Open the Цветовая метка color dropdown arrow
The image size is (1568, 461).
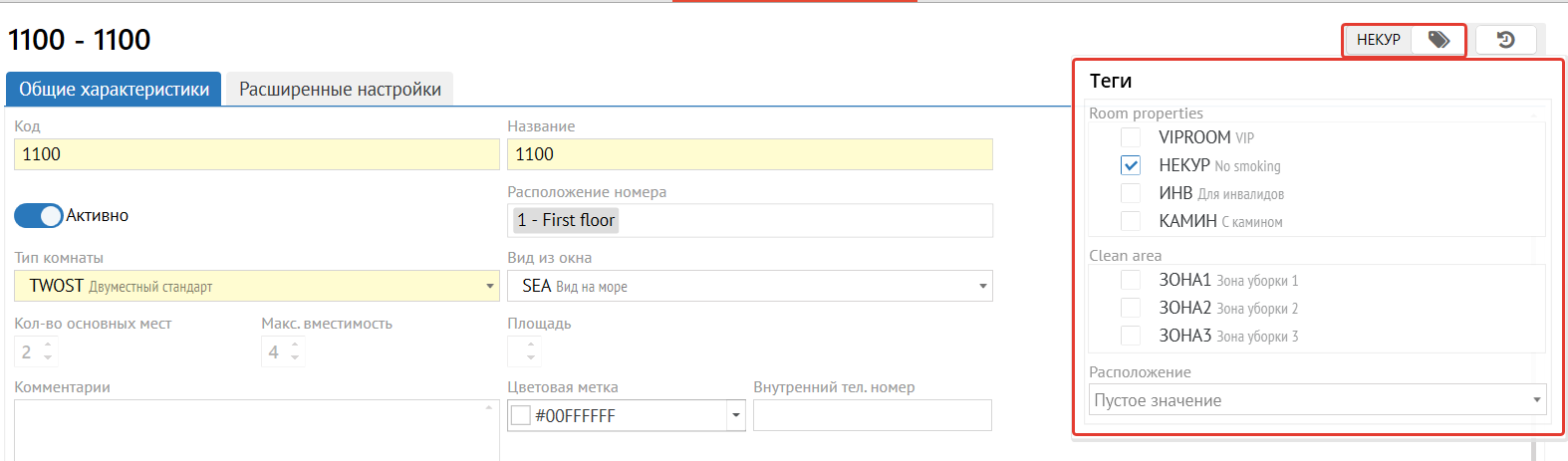(x=736, y=416)
